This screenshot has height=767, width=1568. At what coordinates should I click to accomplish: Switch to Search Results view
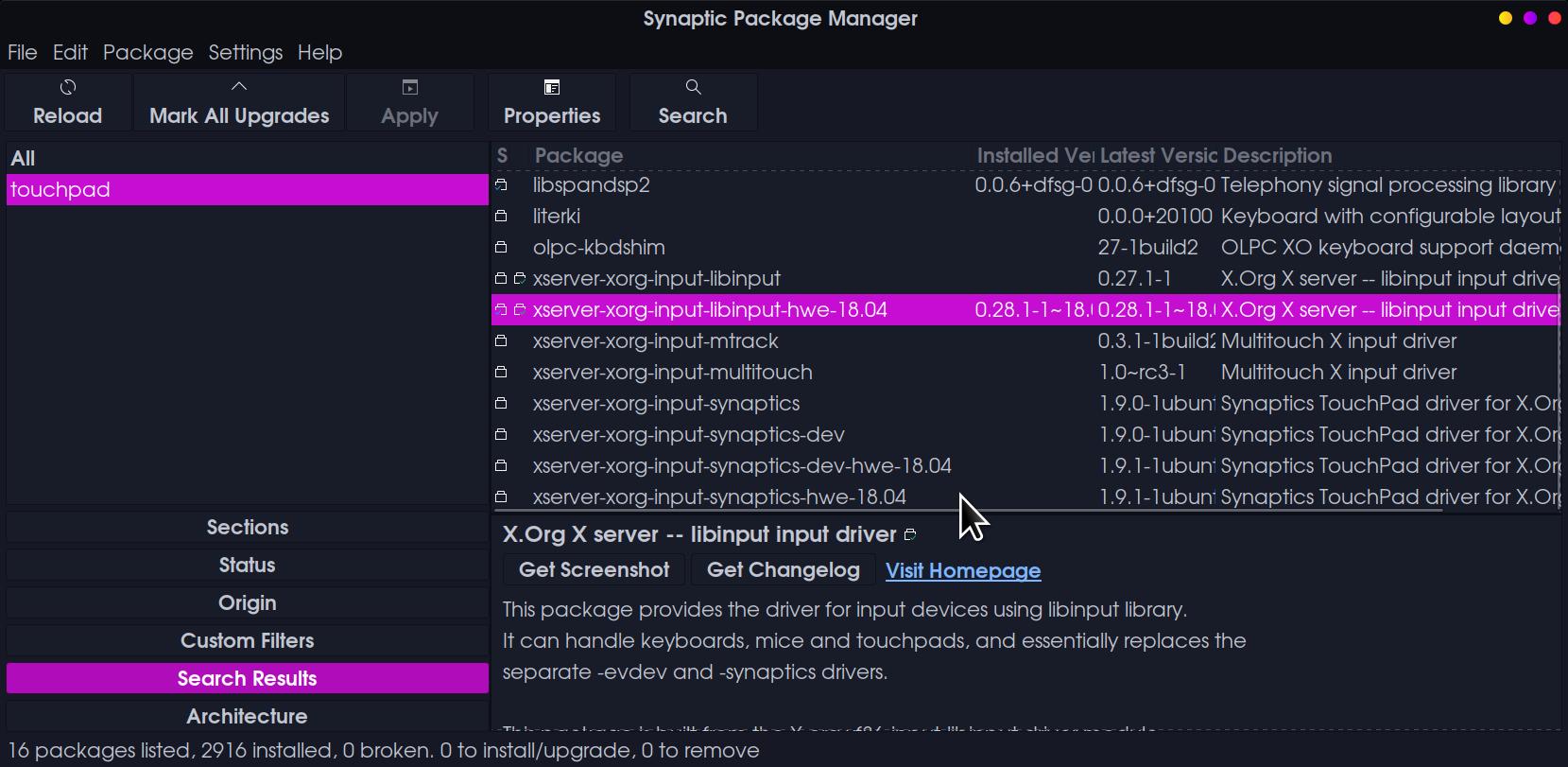[x=248, y=678]
